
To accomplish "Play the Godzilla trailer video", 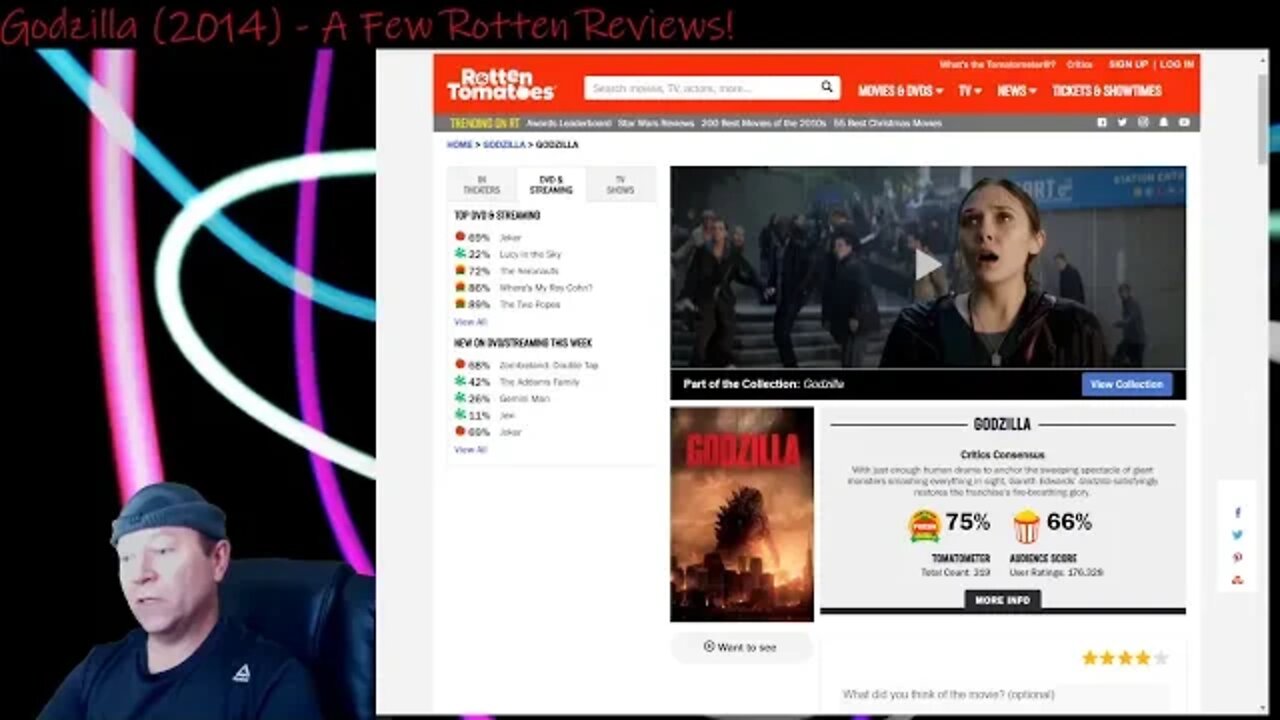I will point(927,265).
